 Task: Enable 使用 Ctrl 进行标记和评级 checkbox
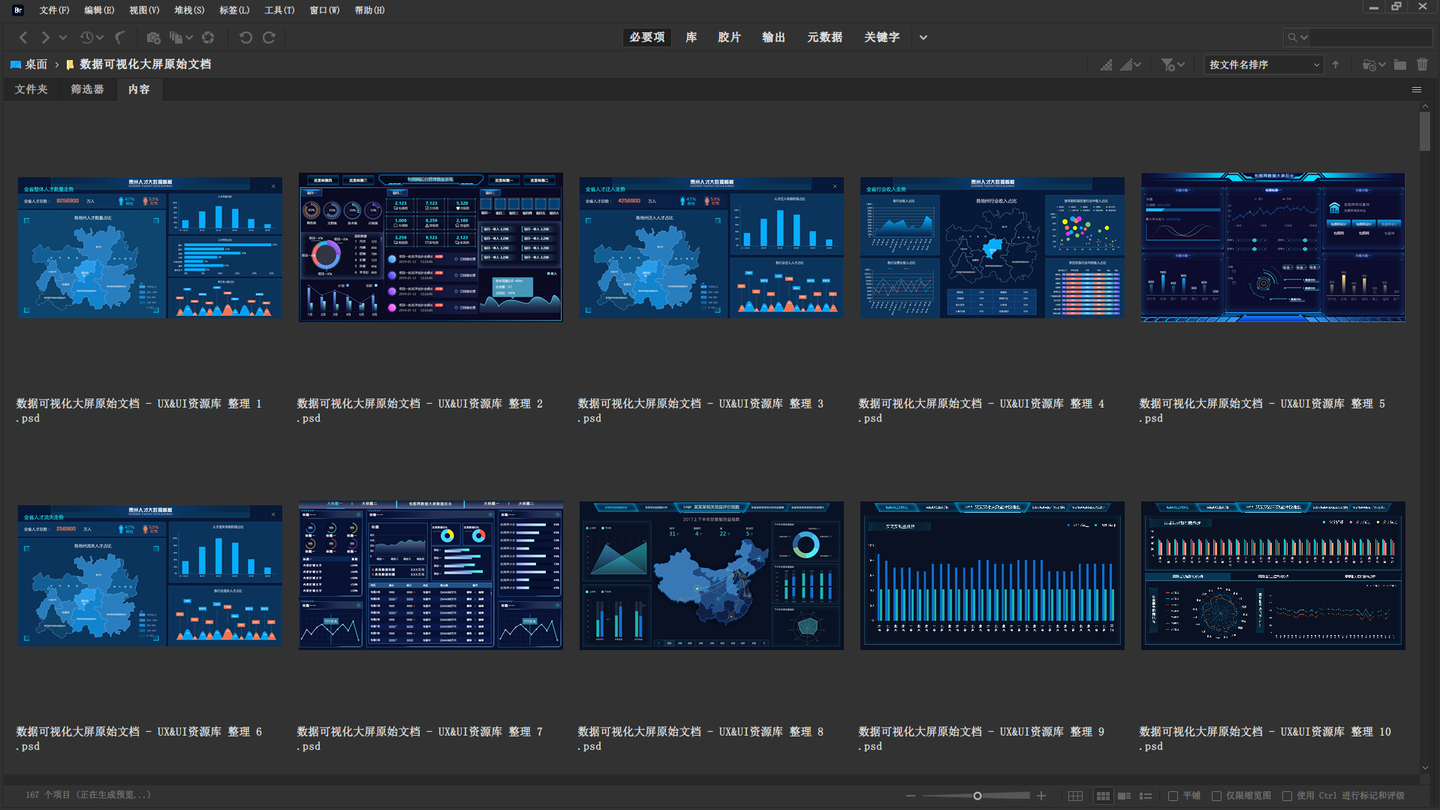pos(1287,796)
